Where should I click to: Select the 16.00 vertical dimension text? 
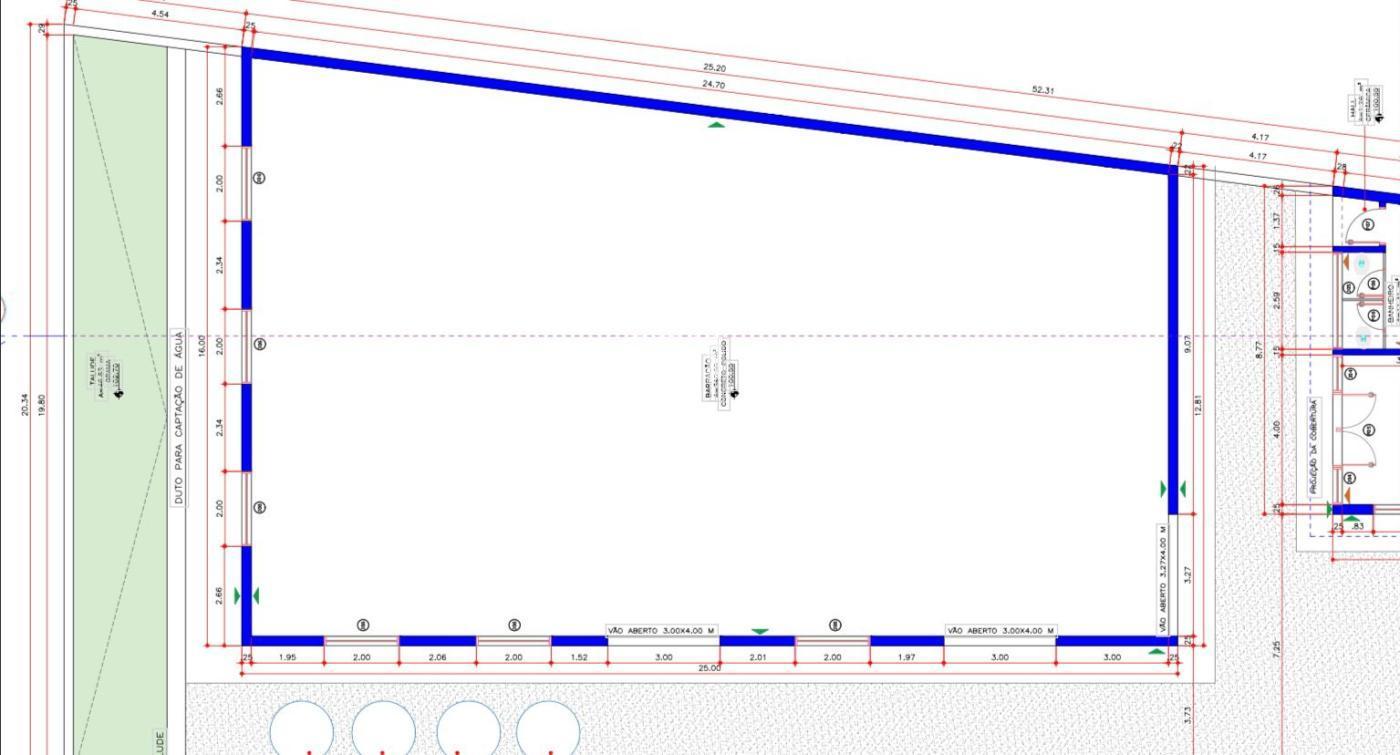tap(203, 347)
